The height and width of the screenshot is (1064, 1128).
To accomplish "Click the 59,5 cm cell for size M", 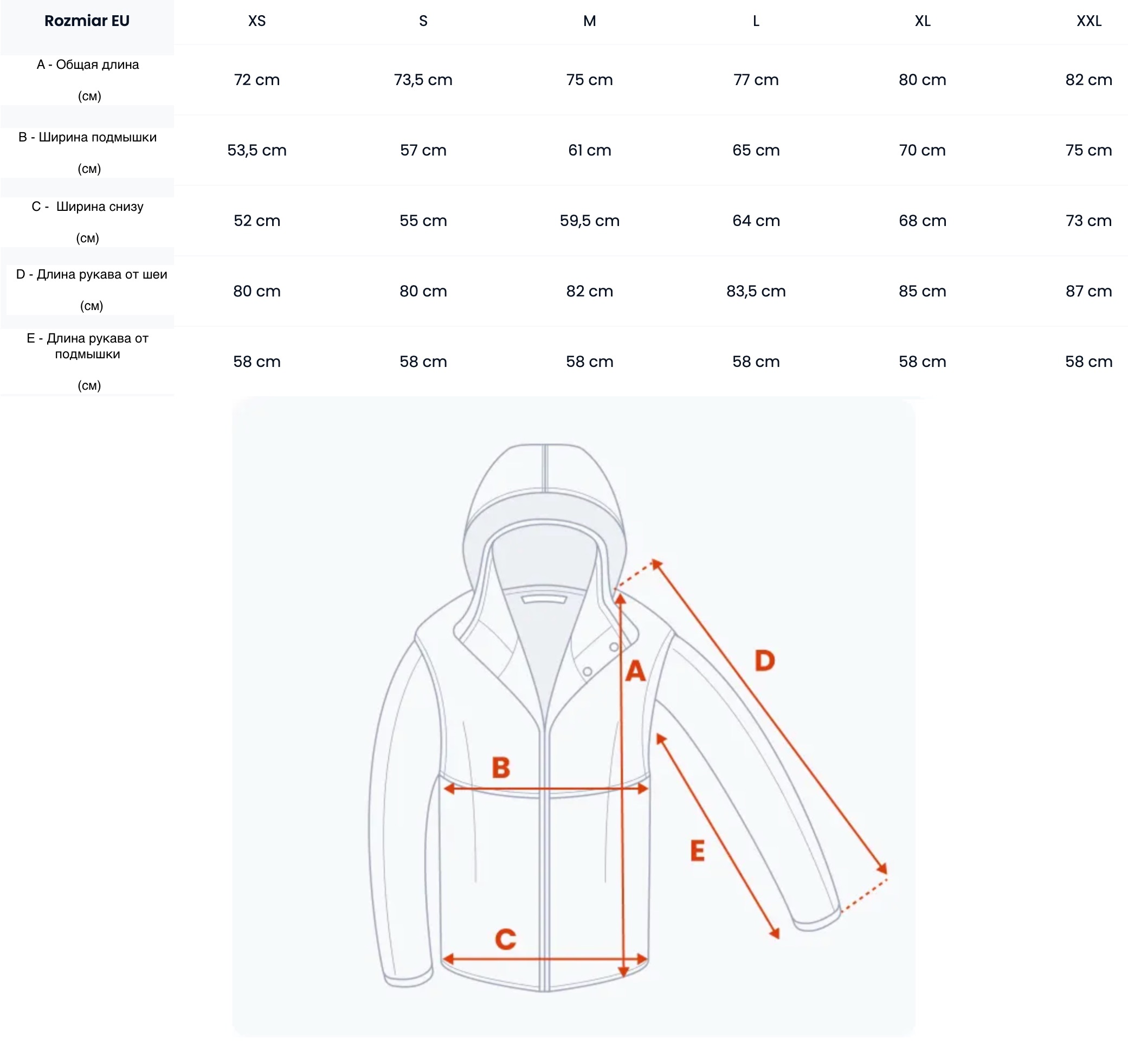I will click(x=590, y=221).
